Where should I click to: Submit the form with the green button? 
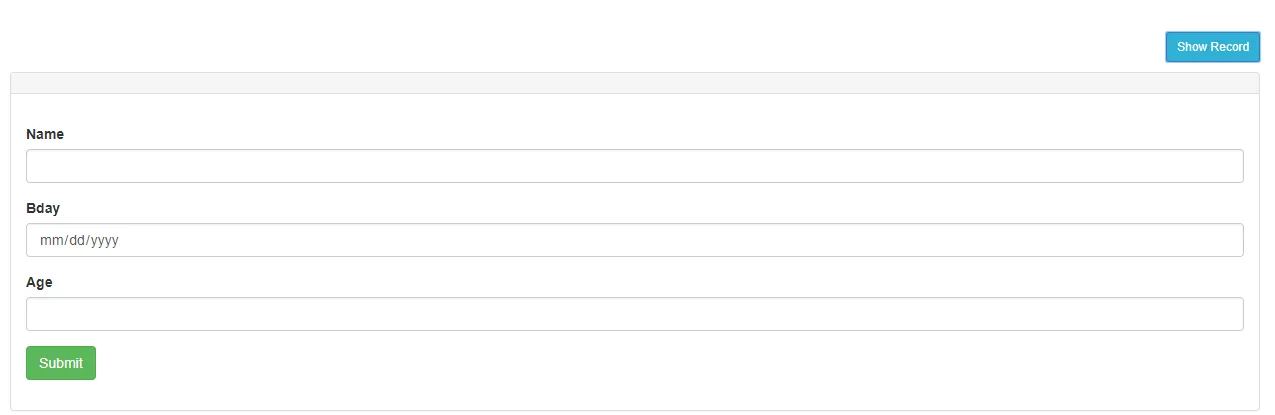(x=61, y=363)
